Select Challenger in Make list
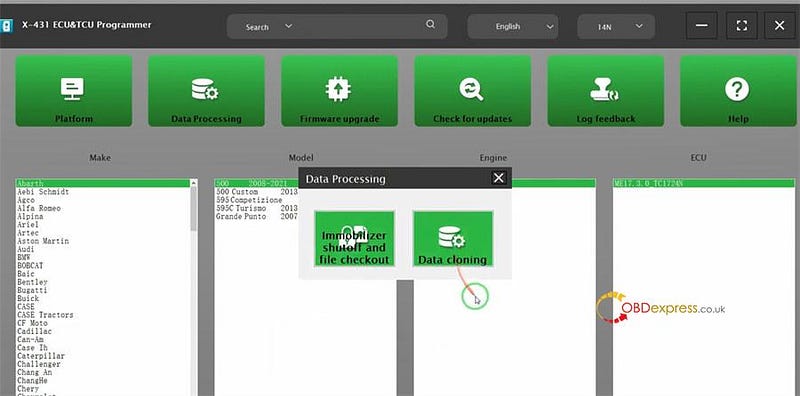 pos(103,364)
